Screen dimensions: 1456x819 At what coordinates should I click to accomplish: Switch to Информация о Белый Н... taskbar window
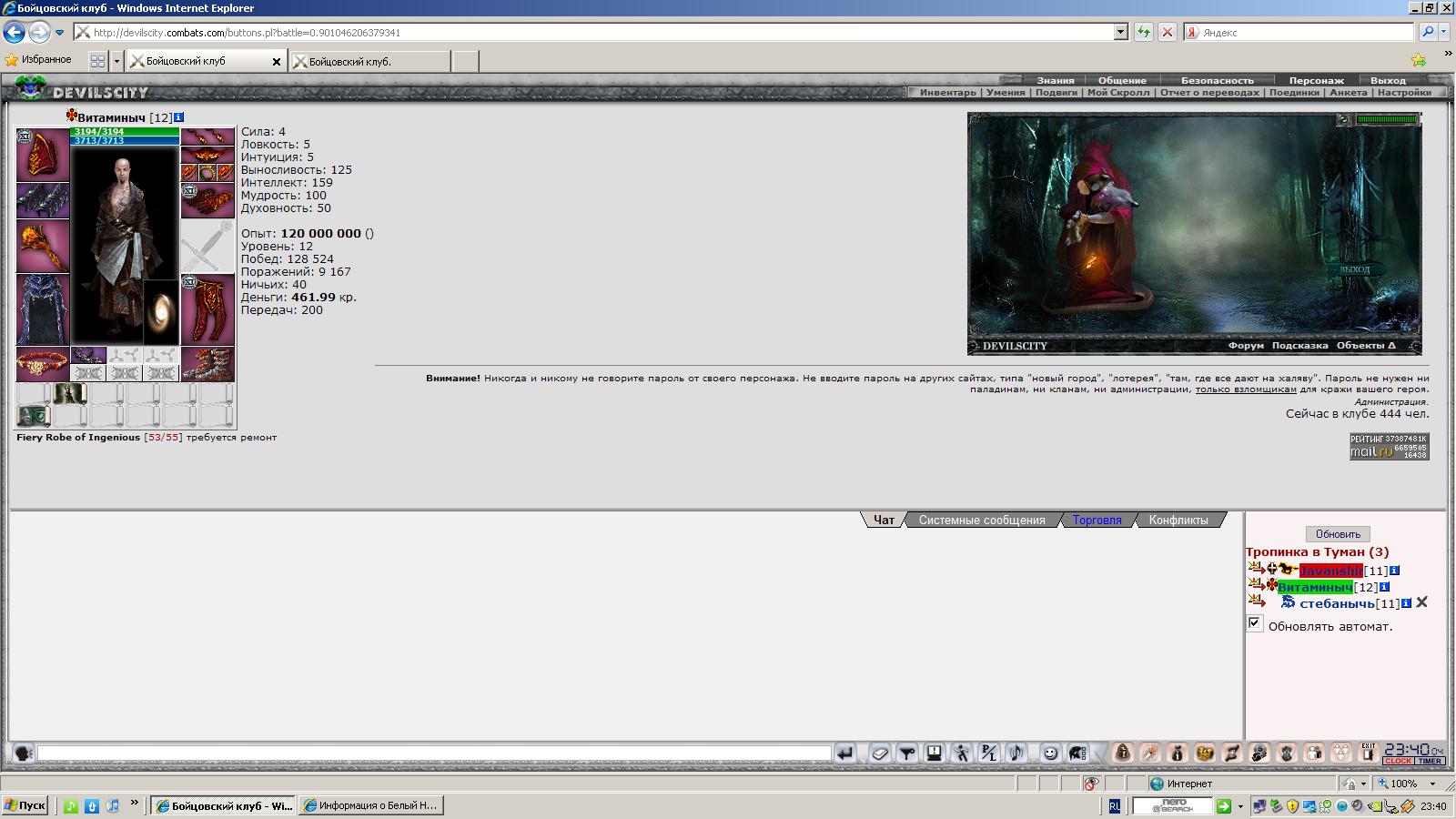coord(370,805)
